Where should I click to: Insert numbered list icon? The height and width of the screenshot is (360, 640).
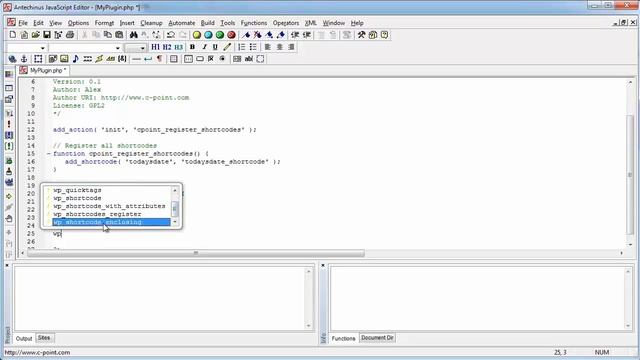pos(242,47)
